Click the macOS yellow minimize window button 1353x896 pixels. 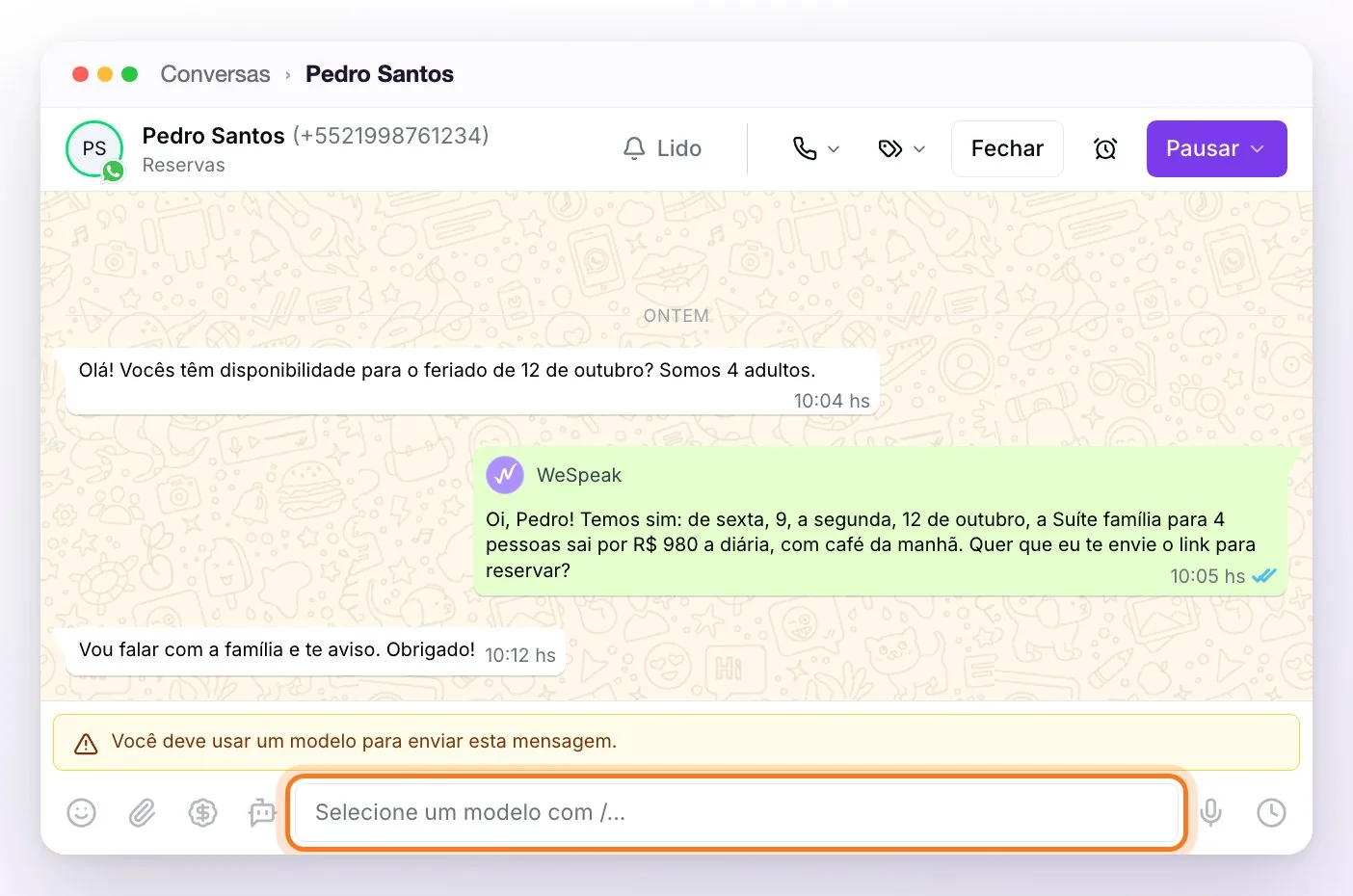coord(105,74)
